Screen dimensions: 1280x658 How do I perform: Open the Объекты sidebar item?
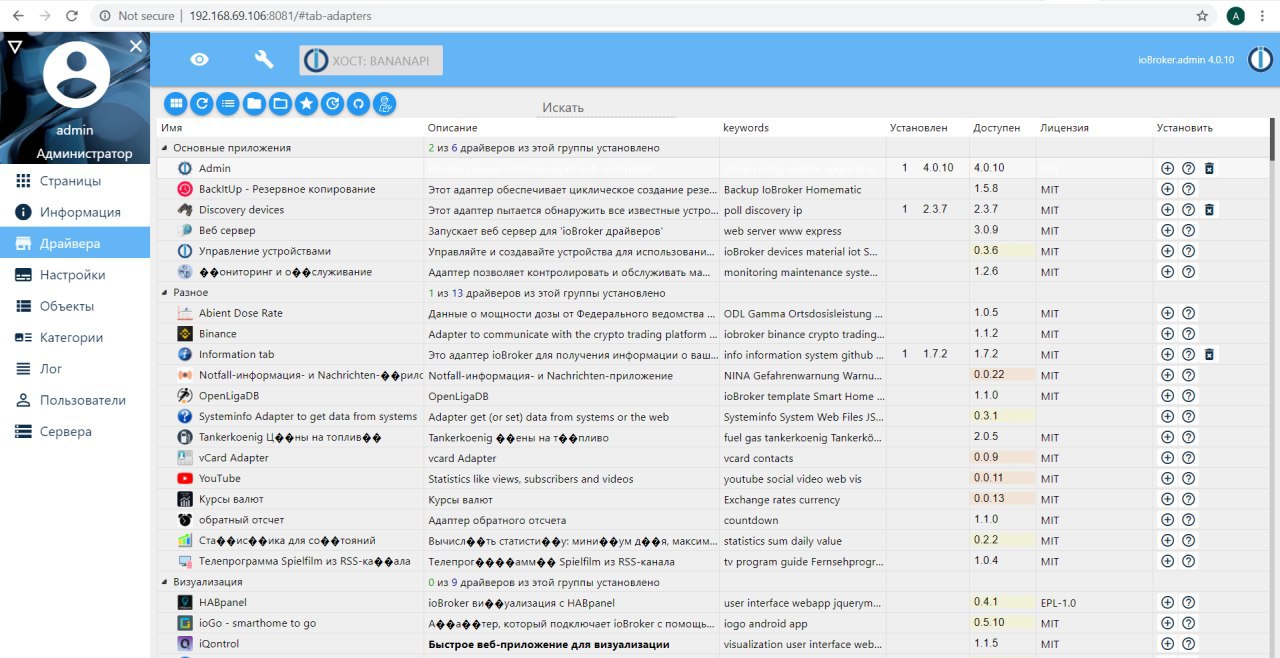pyautogui.click(x=75, y=306)
